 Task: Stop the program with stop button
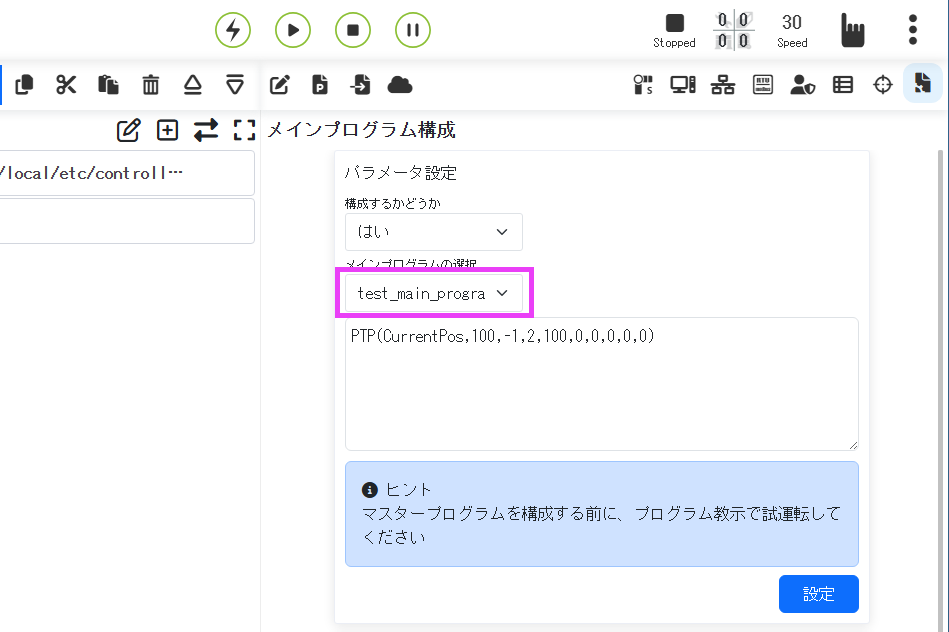(x=353, y=30)
